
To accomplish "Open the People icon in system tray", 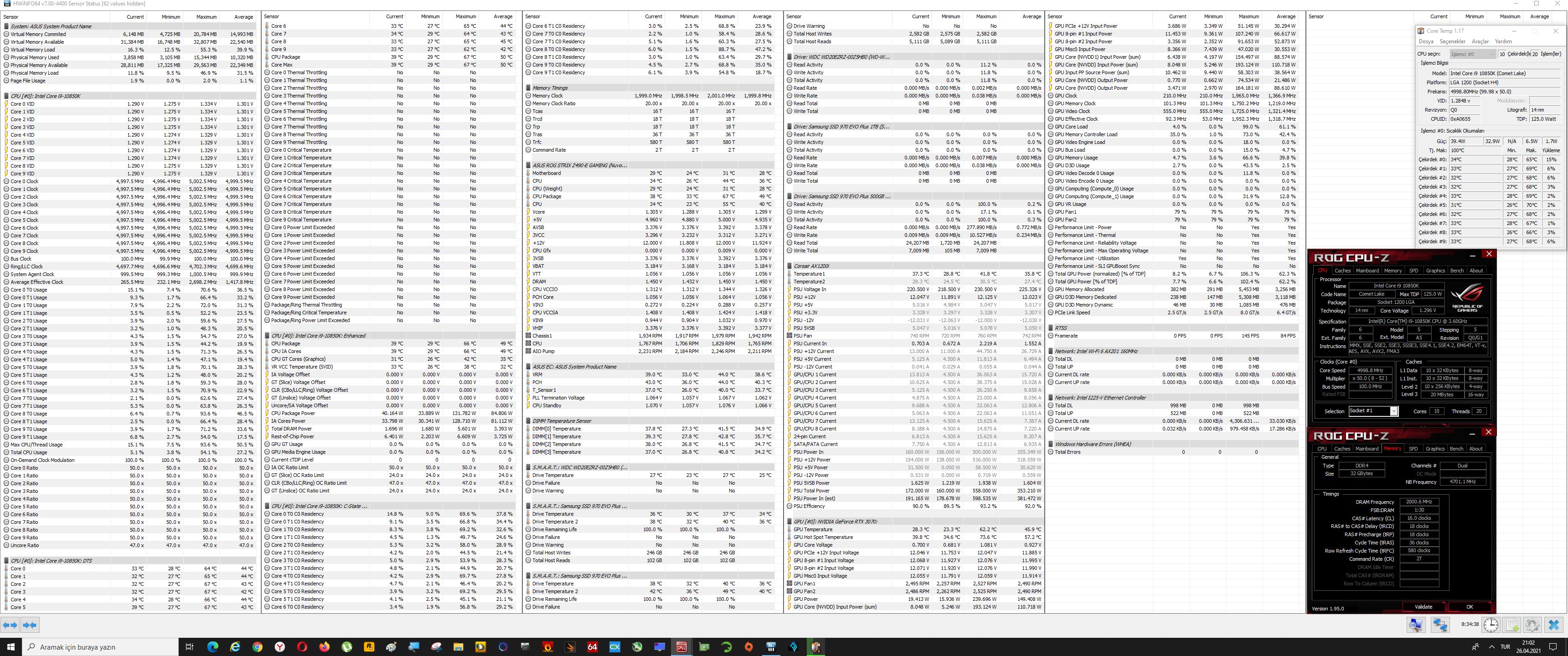I will pyautogui.click(x=1475, y=647).
